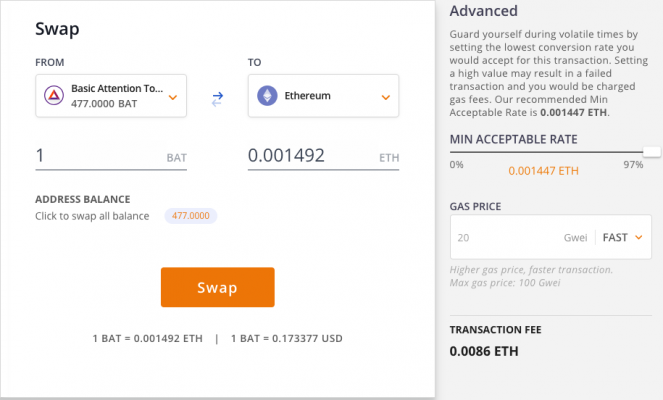Image resolution: width=663 pixels, height=400 pixels.
Task: Select the Ethereum token selector box
Action: 323,96
